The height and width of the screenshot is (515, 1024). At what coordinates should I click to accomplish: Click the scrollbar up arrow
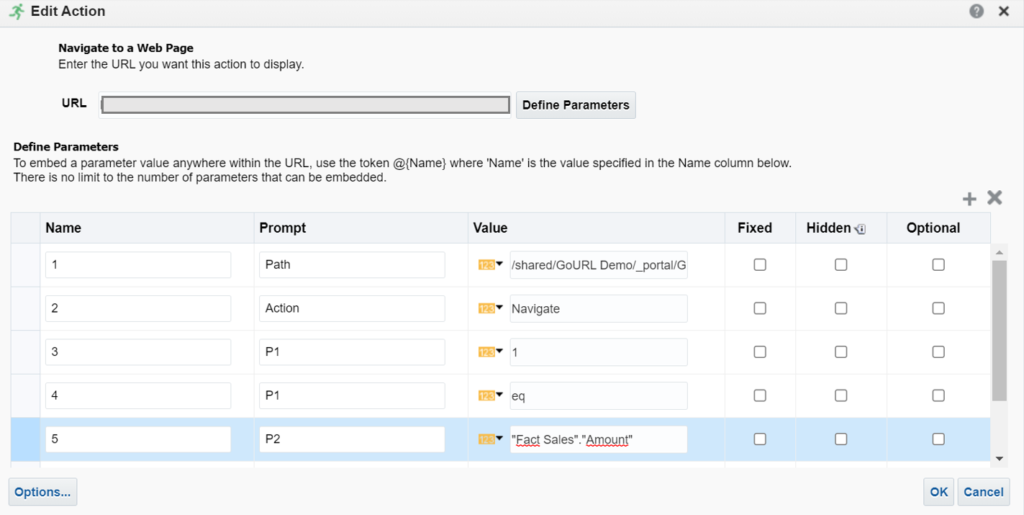click(x=999, y=251)
